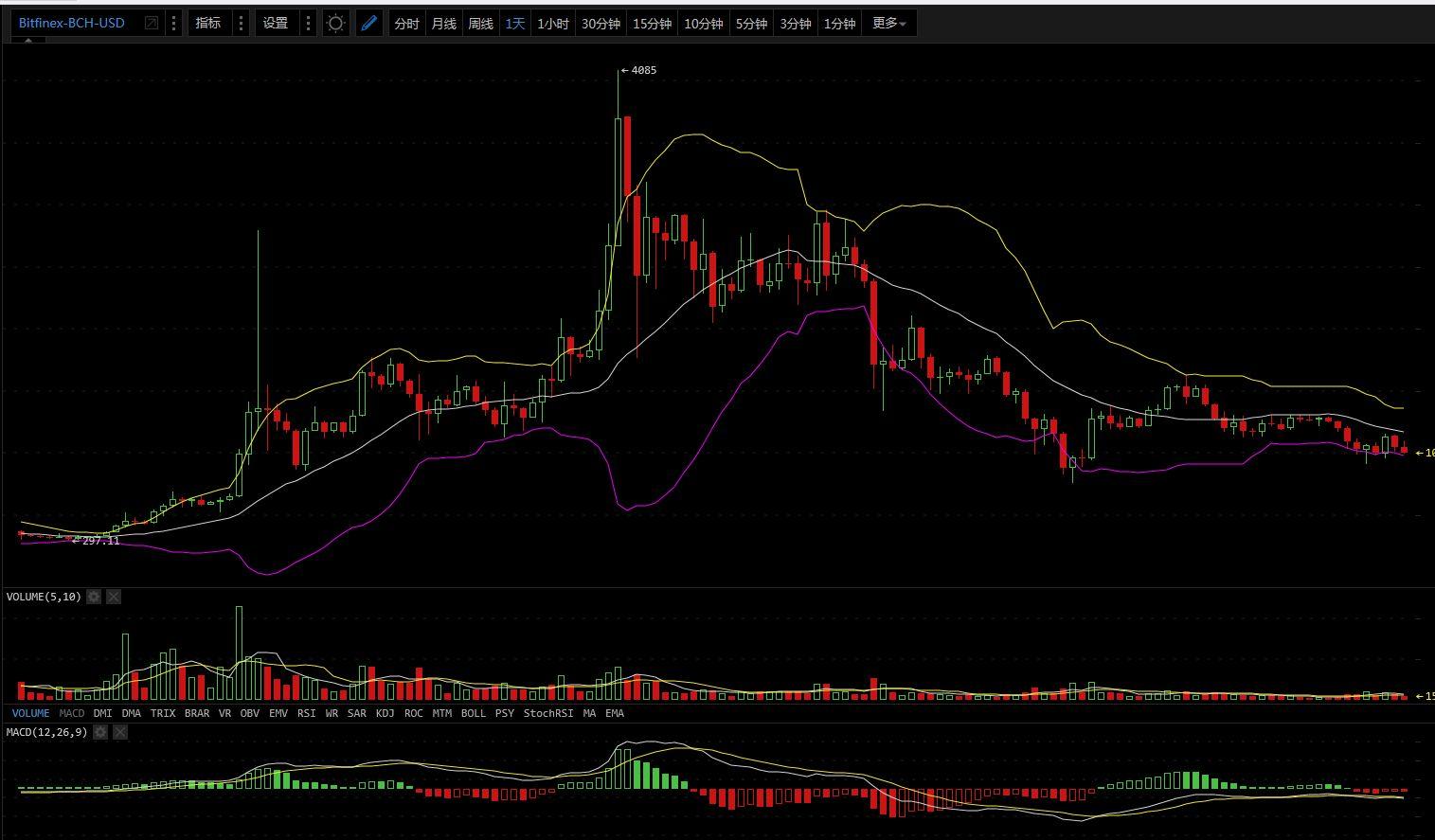
Task: Select the DMI indicator tab
Action: pos(102,713)
